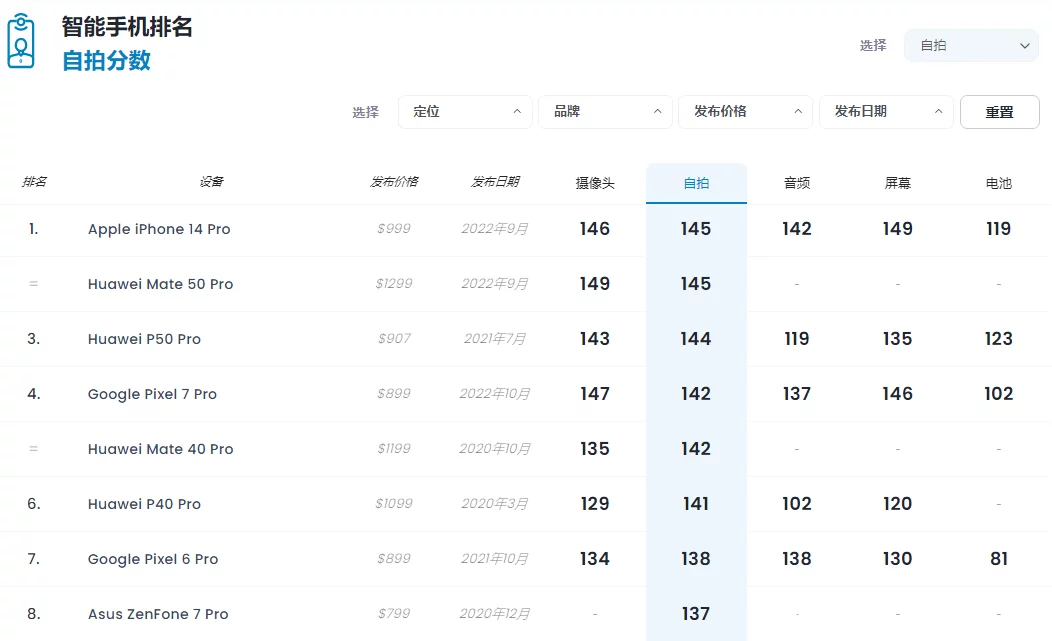Select the 自拍 score column tab

(696, 183)
